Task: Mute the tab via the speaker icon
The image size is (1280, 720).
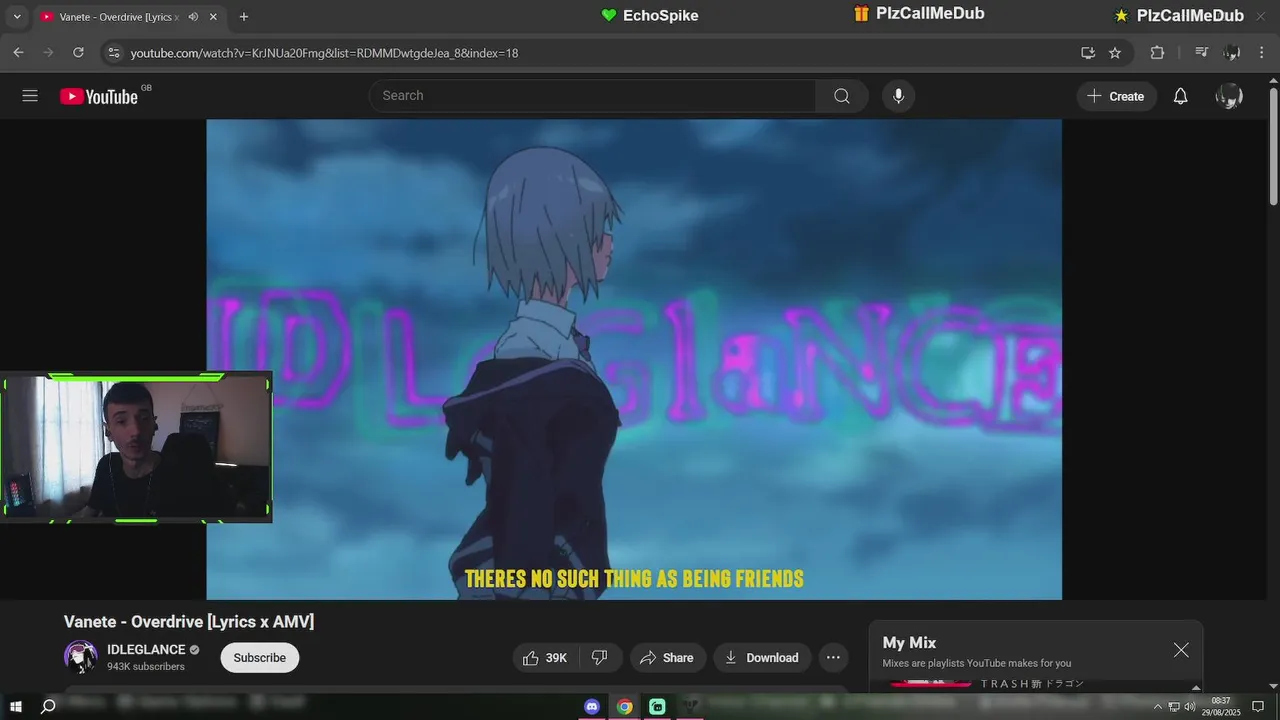Action: 193,17
